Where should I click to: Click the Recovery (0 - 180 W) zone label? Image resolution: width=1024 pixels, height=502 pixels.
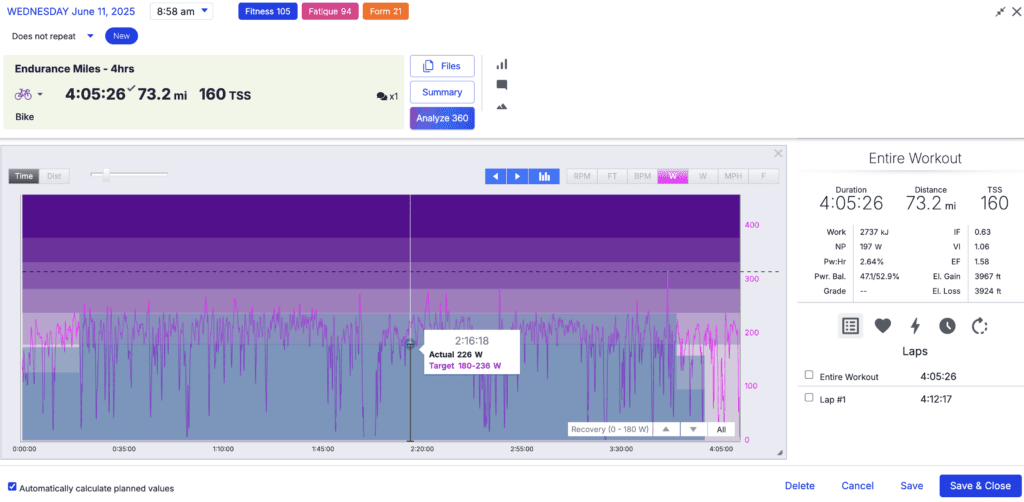610,430
